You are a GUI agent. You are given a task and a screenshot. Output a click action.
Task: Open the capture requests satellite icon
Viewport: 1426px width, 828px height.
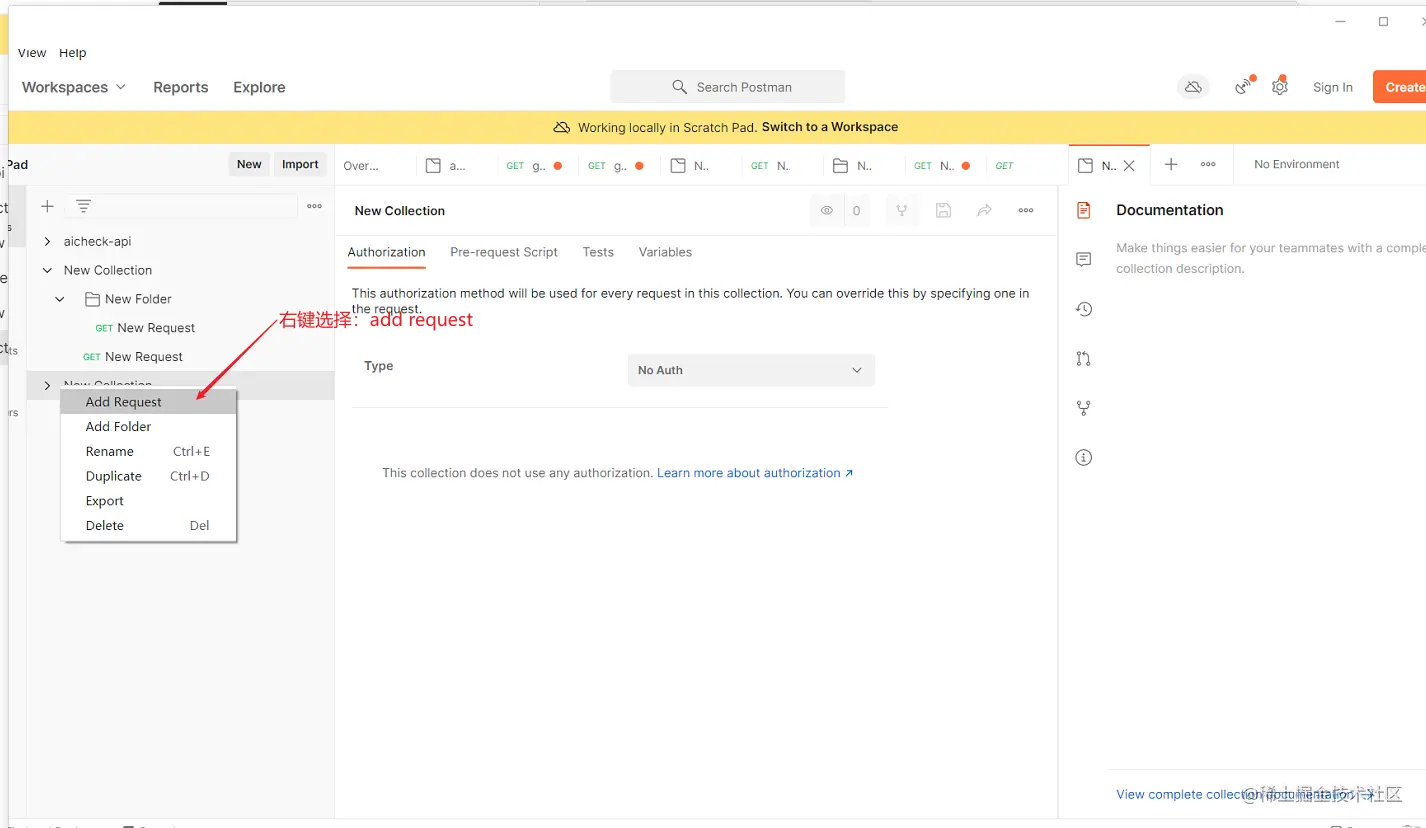1243,86
